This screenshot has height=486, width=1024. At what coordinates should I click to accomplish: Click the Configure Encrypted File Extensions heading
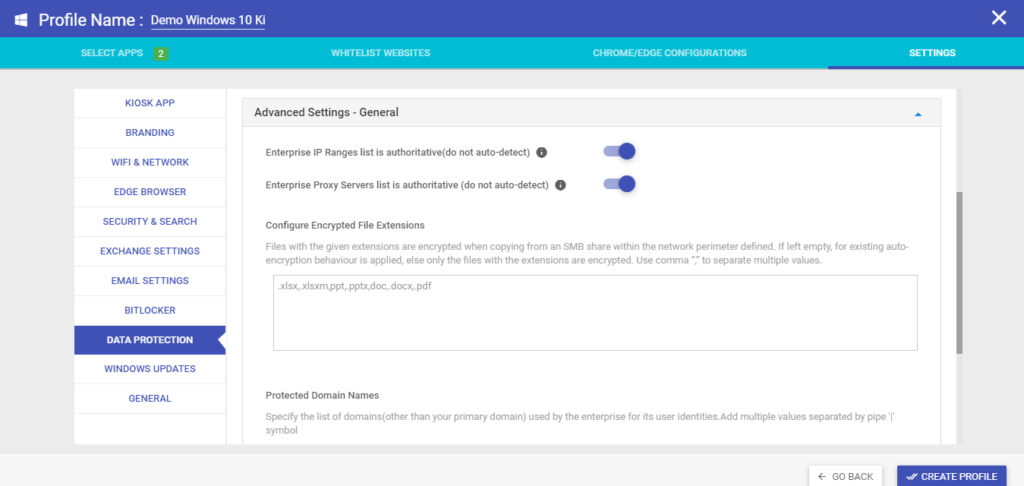click(345, 225)
